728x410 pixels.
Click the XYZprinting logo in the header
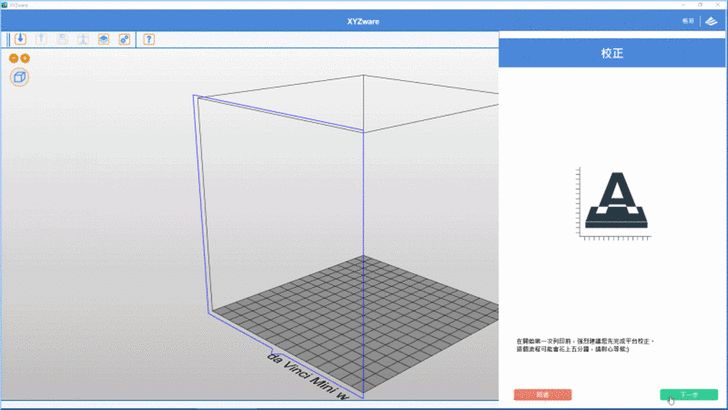711,20
